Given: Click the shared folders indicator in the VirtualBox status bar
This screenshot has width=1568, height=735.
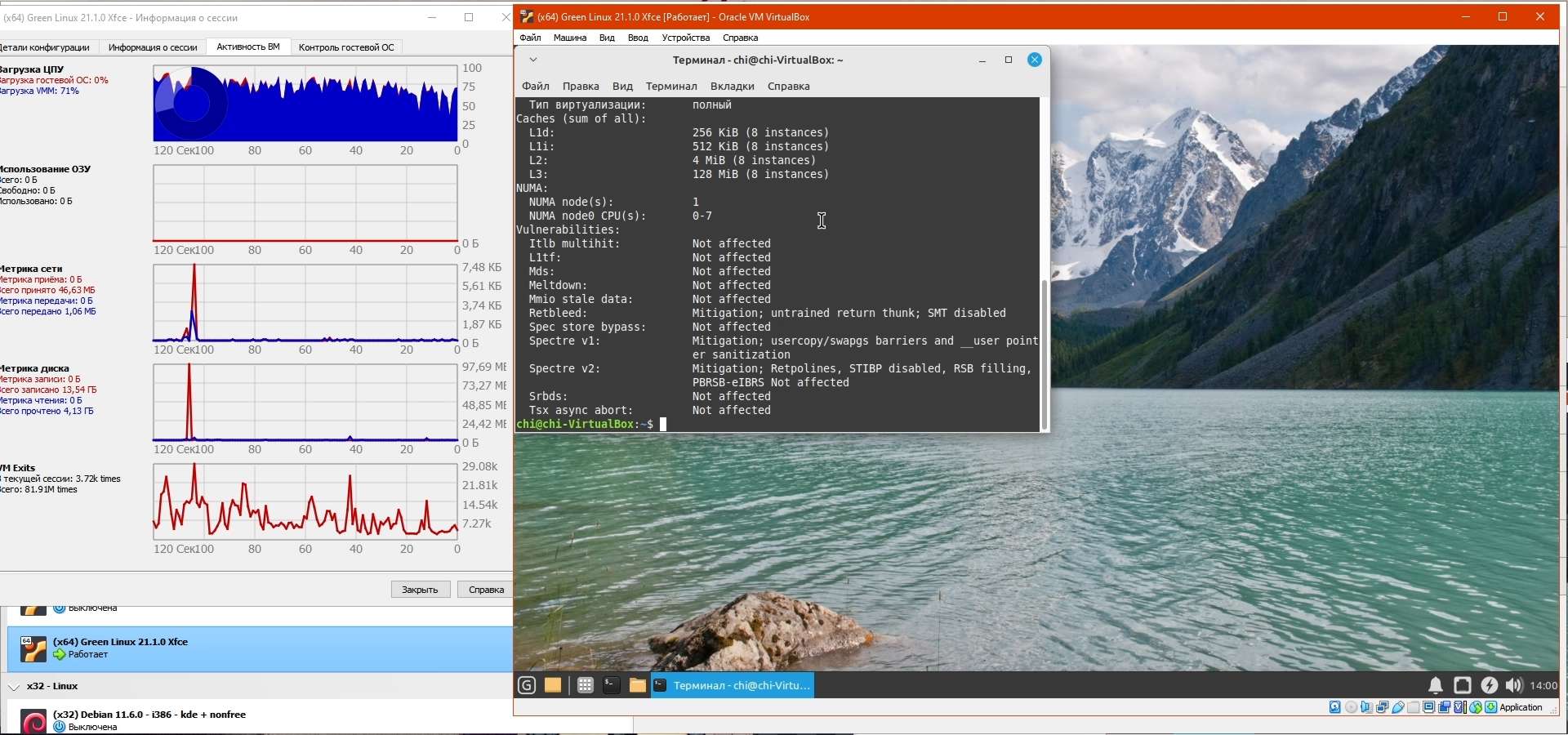Looking at the screenshot, I should [1413, 707].
